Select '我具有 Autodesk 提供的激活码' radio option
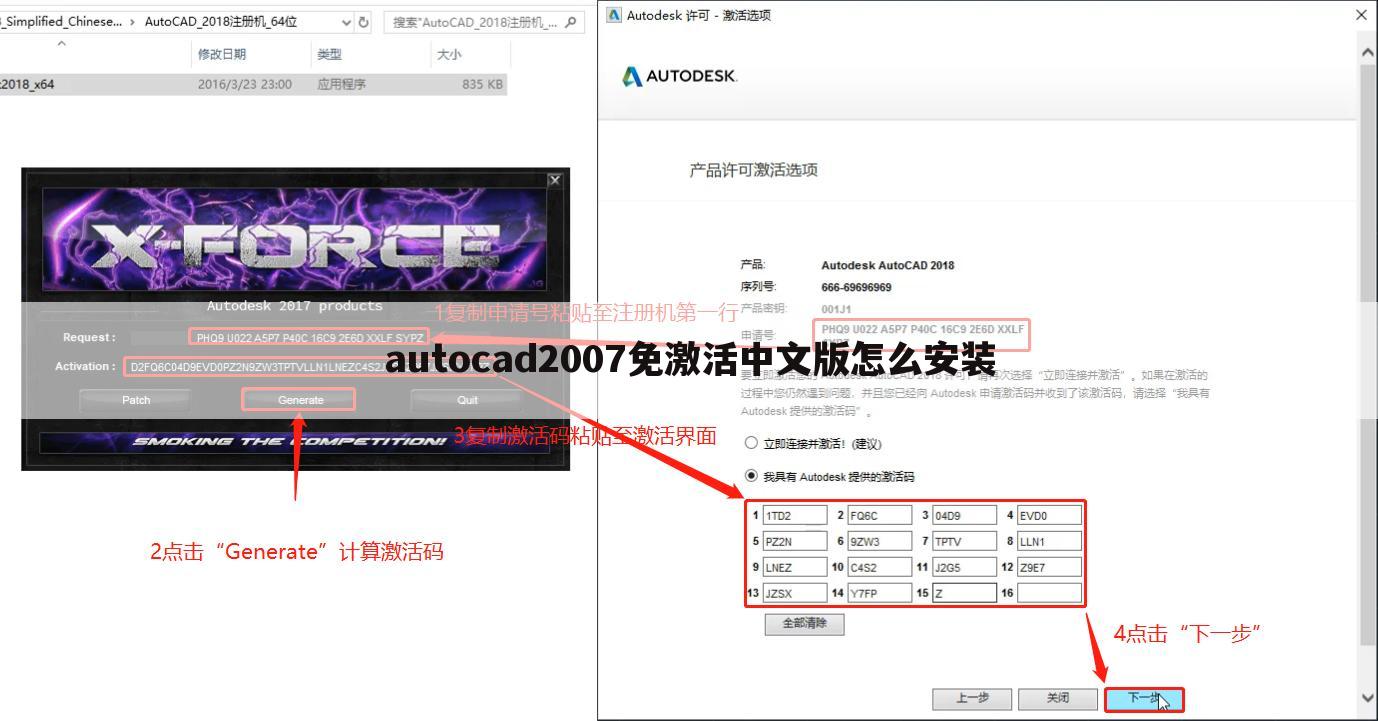The image size is (1378, 721). point(751,476)
